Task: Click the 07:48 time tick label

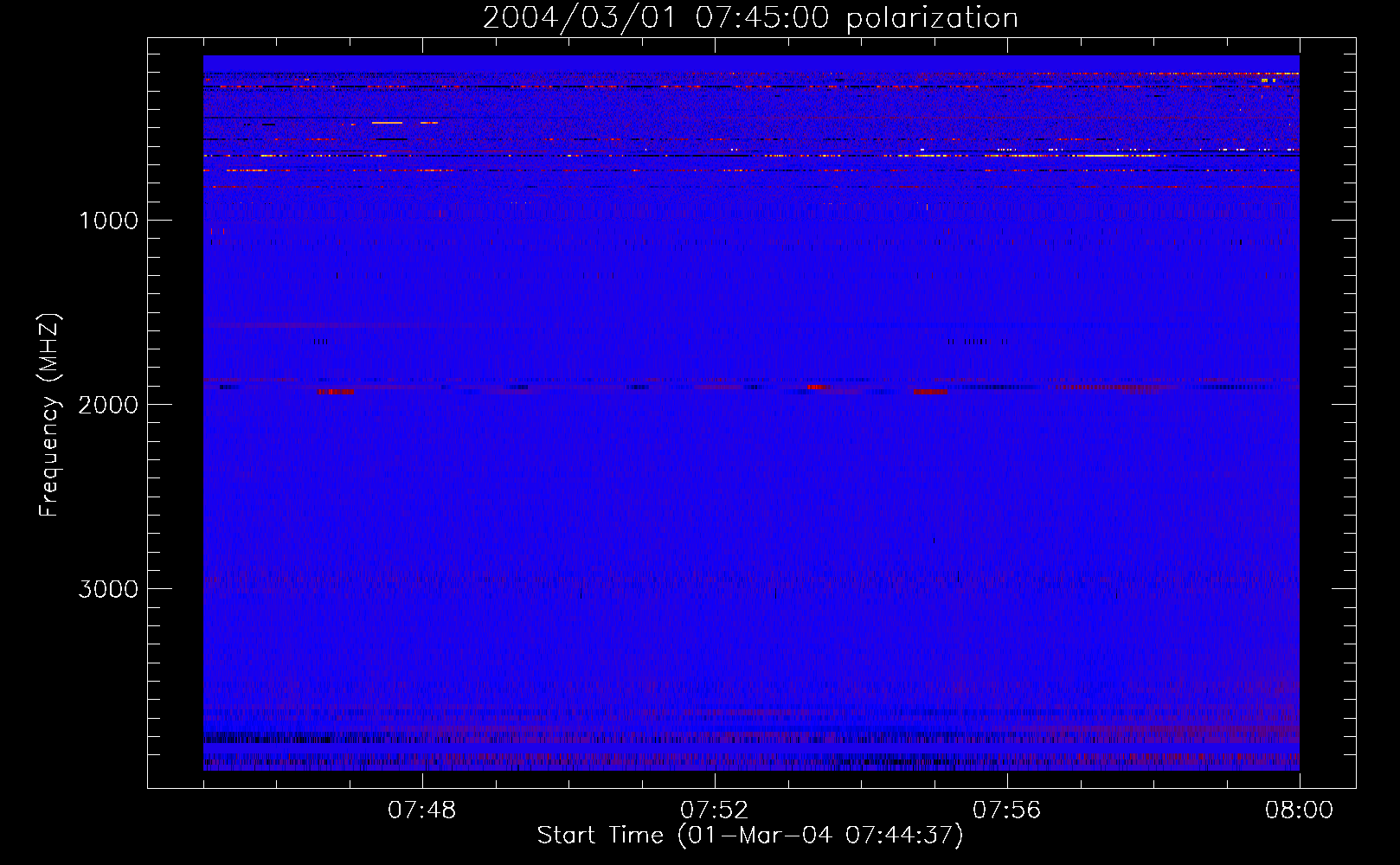Action: pos(422,811)
